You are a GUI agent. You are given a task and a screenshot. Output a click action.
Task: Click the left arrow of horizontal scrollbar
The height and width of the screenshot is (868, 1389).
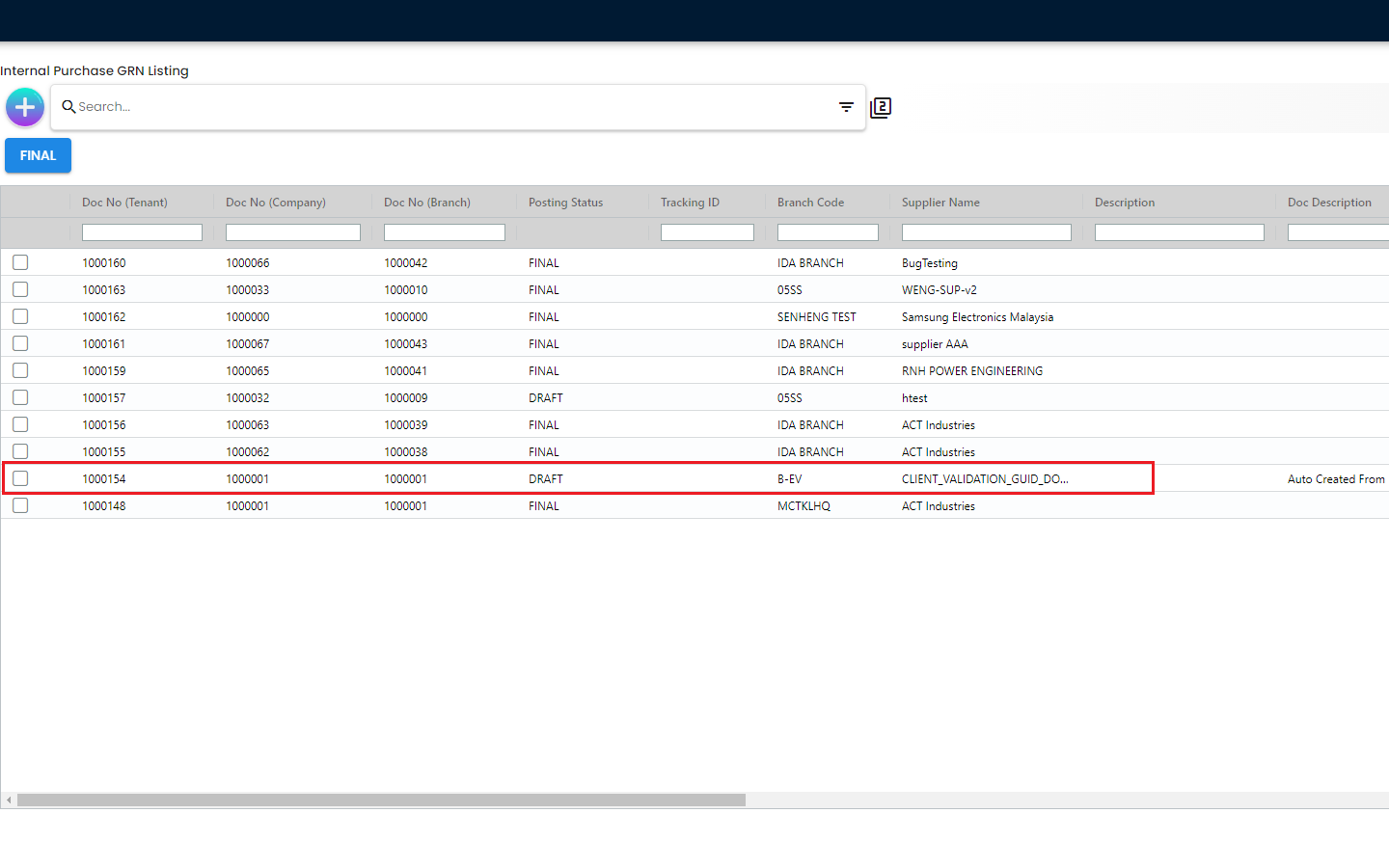(9, 800)
